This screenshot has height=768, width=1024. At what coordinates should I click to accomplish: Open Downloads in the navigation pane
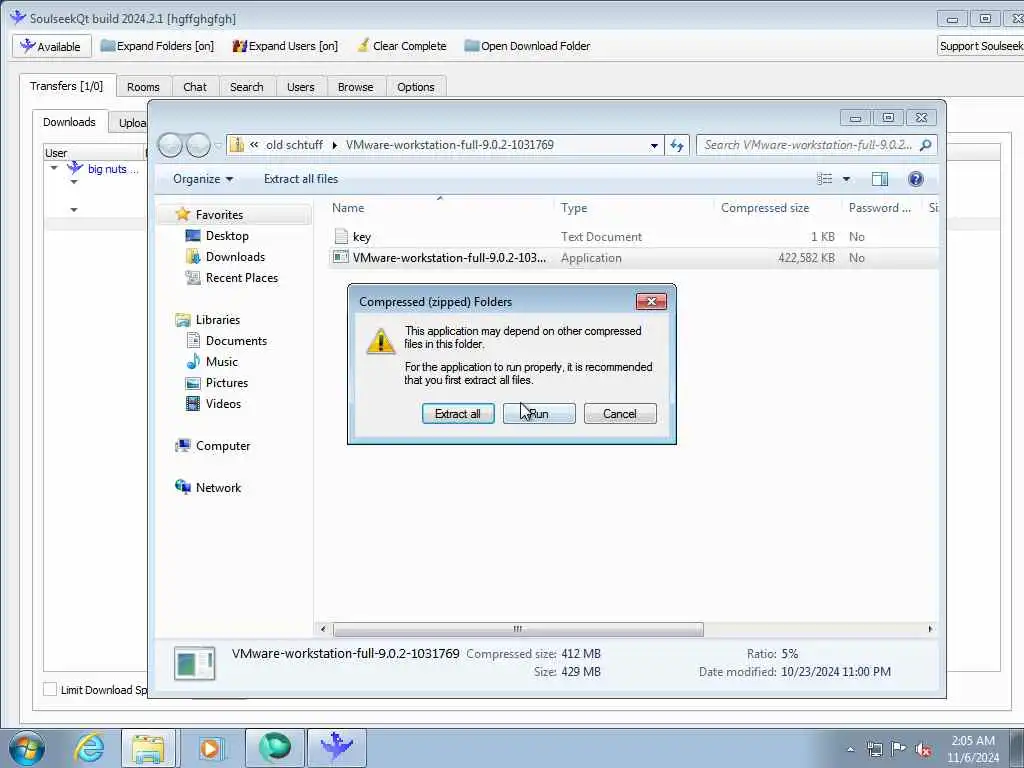click(x=235, y=257)
